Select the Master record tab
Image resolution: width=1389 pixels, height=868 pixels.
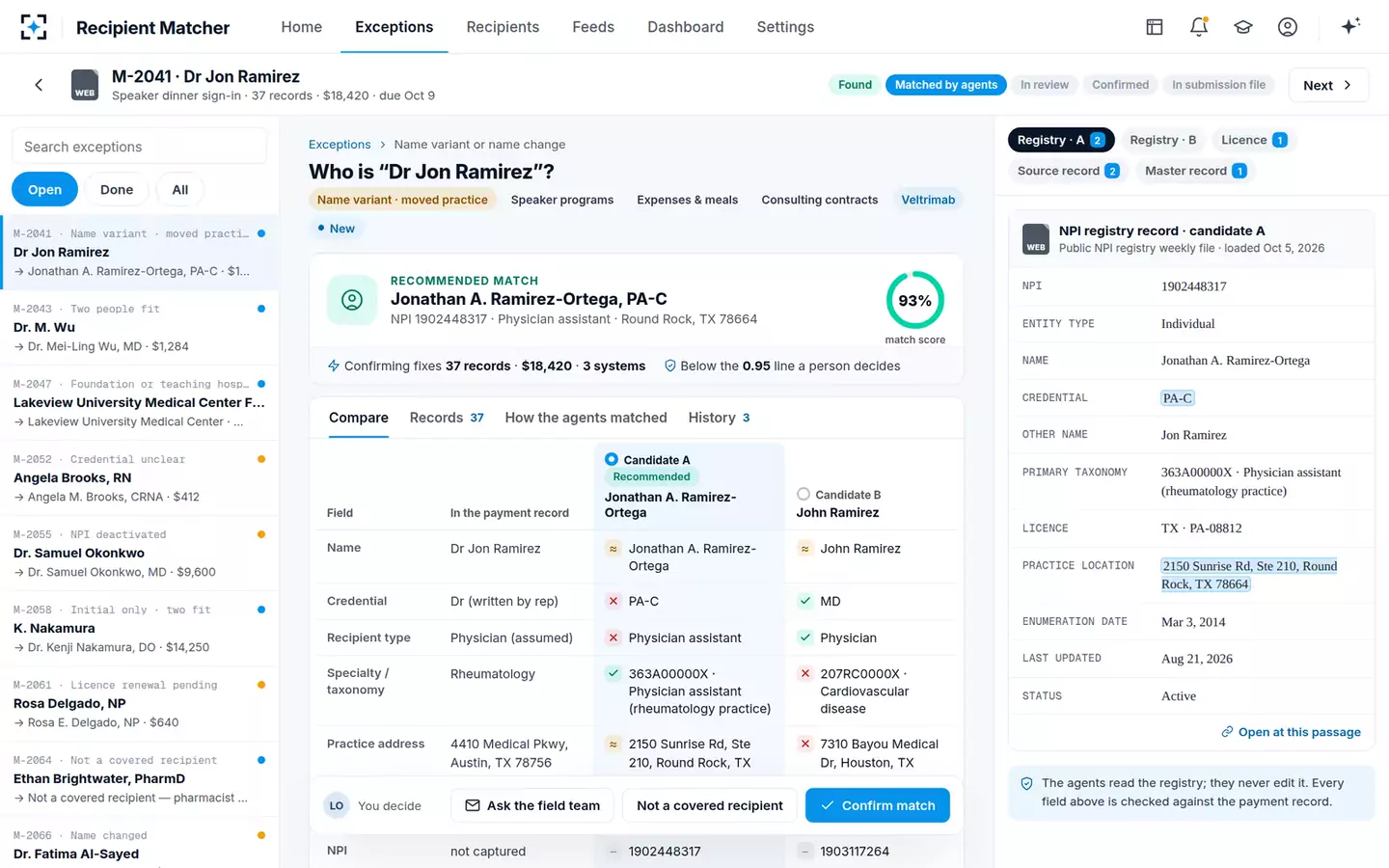[1195, 171]
